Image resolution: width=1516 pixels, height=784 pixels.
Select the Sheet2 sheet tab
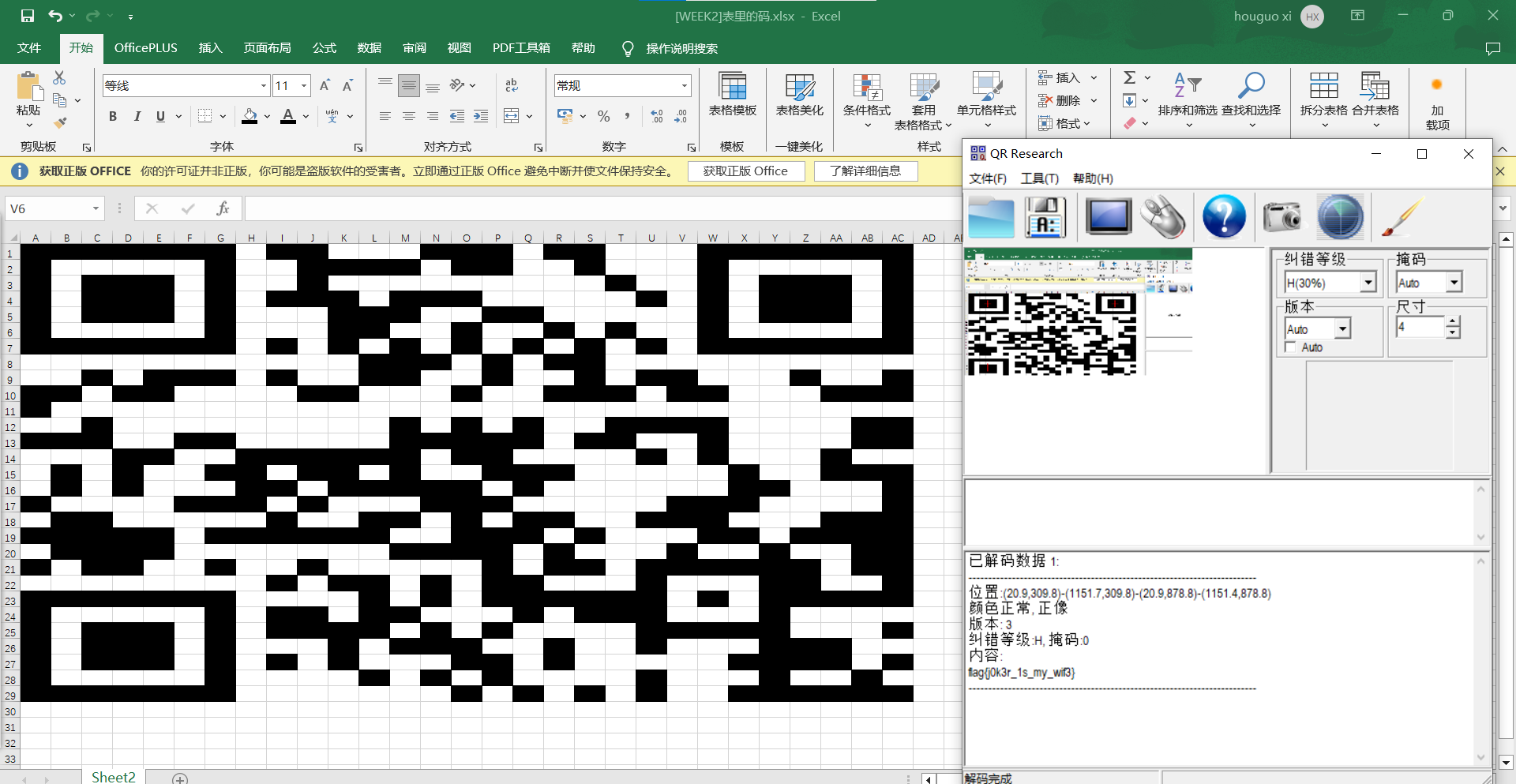tap(114, 777)
